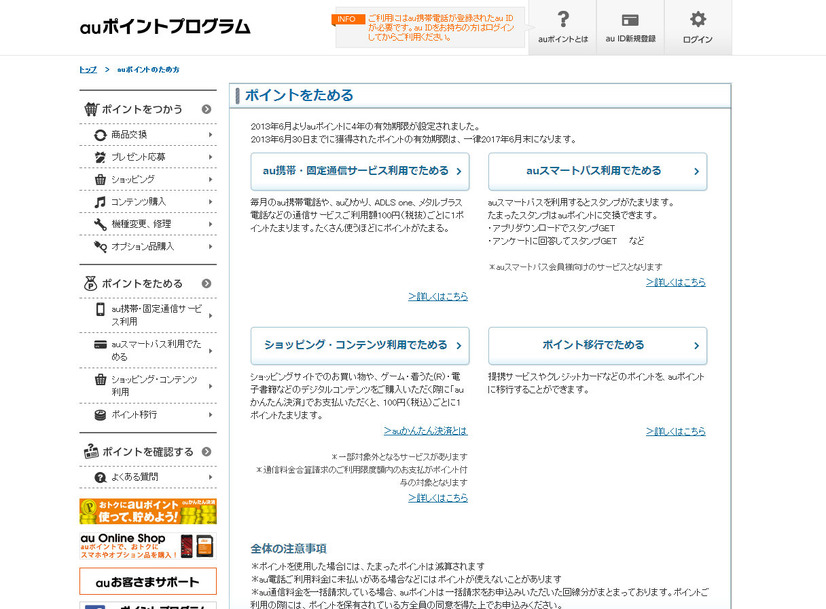Image resolution: width=826 pixels, height=609 pixels.
Task: Click the money bag icon beside ポイントをためる
Action: (91, 283)
